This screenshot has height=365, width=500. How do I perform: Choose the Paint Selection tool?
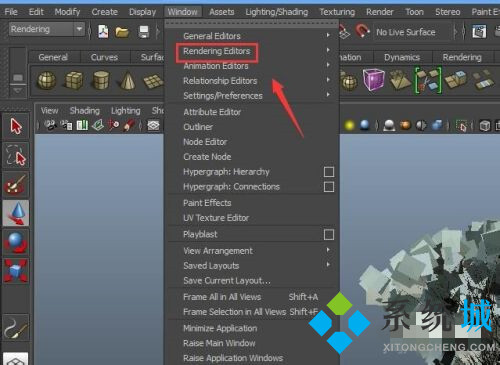(16, 184)
